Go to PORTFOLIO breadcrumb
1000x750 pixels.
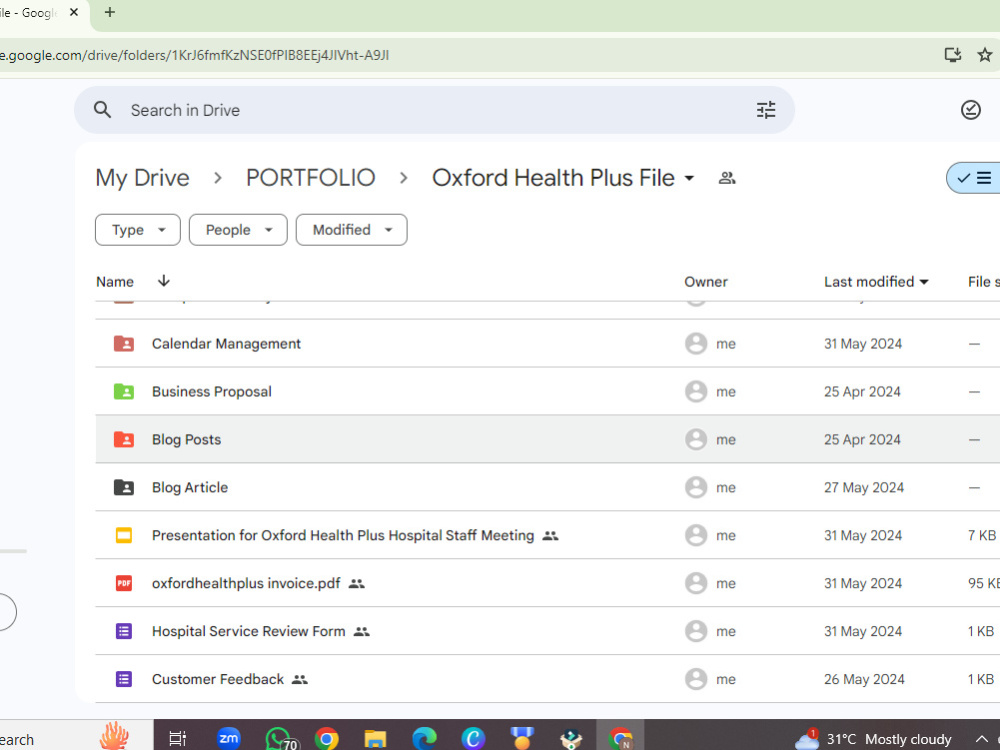coord(311,178)
